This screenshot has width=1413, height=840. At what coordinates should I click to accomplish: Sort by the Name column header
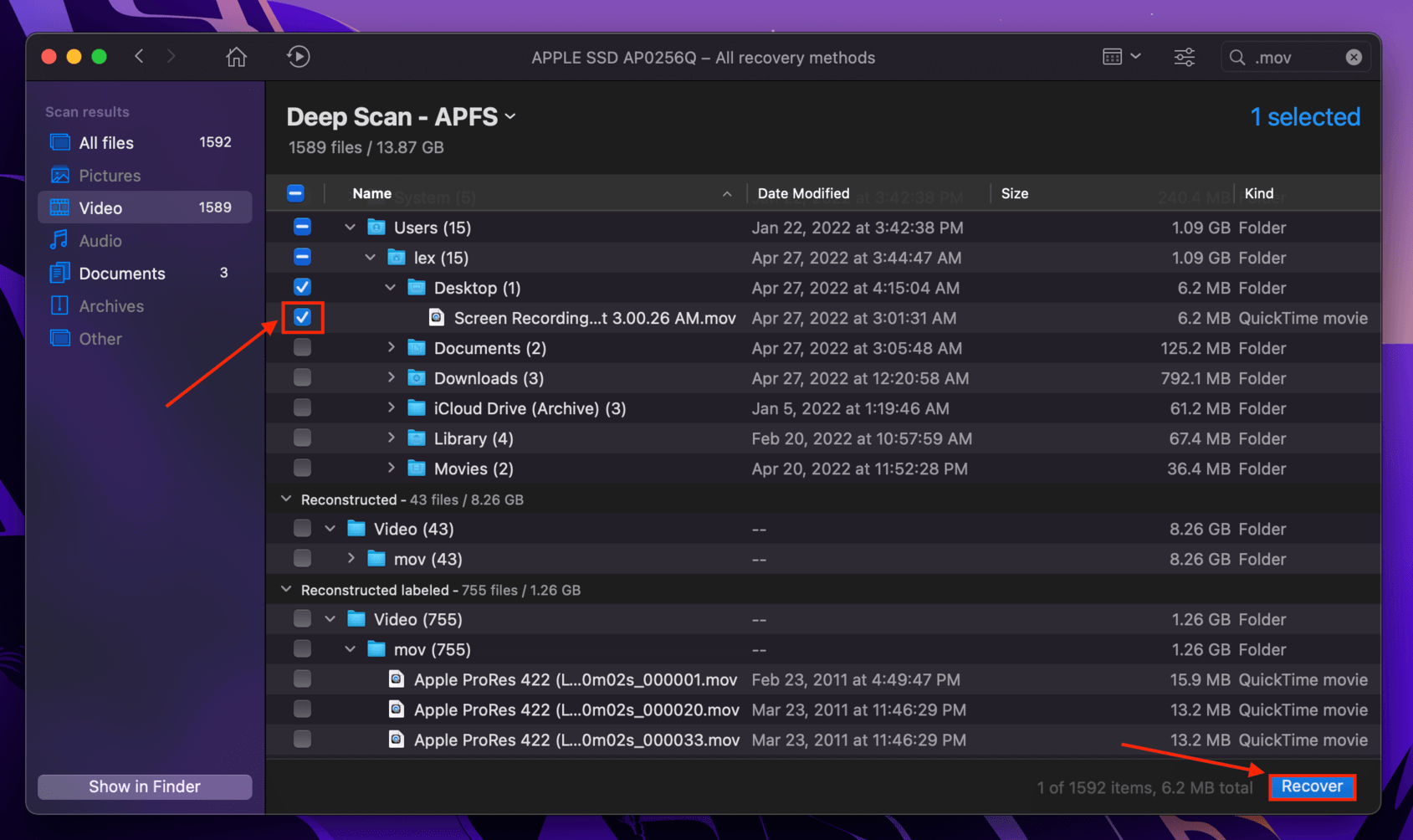(535, 193)
